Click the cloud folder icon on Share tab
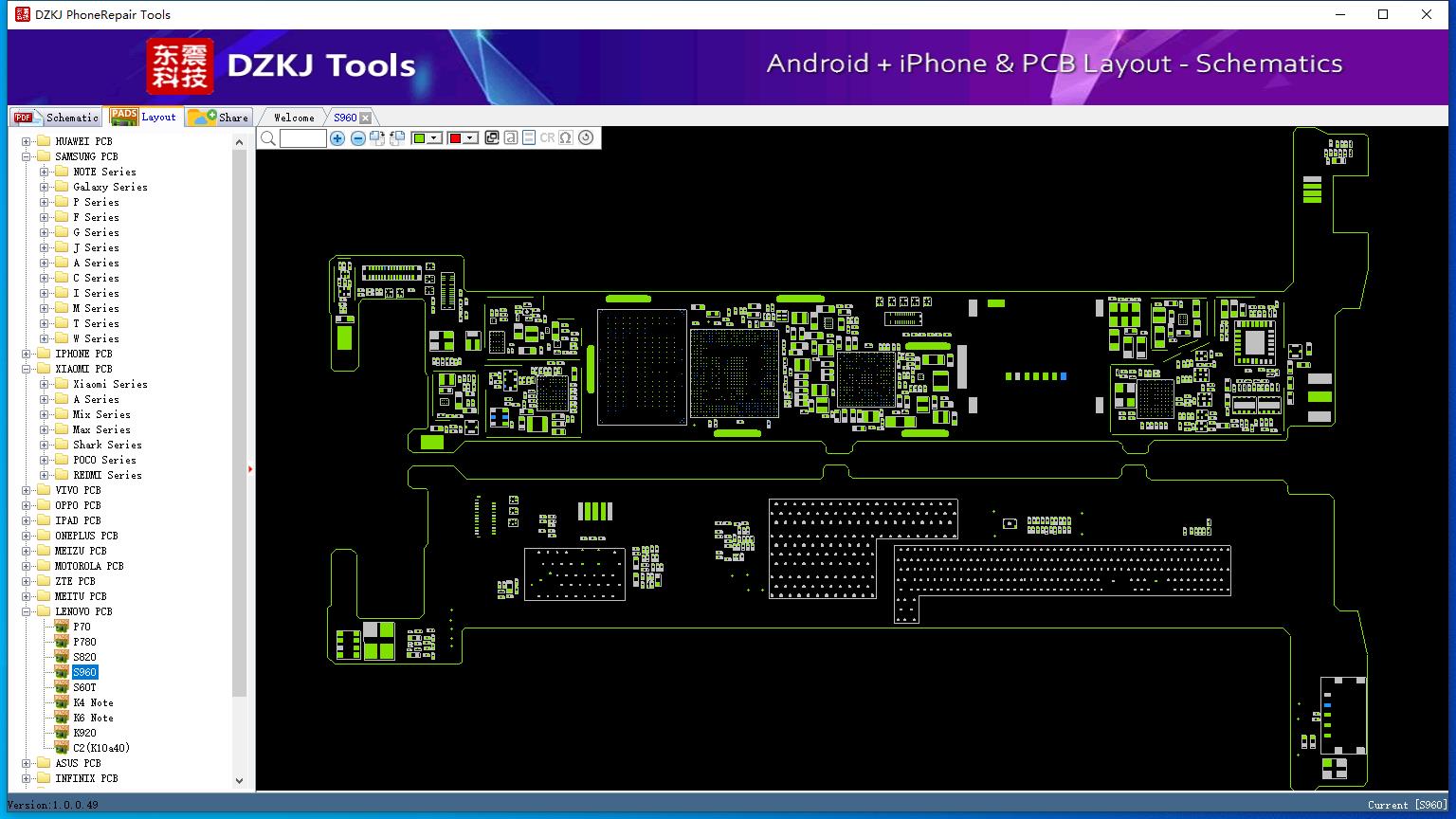The height and width of the screenshot is (819, 1456). click(202, 117)
